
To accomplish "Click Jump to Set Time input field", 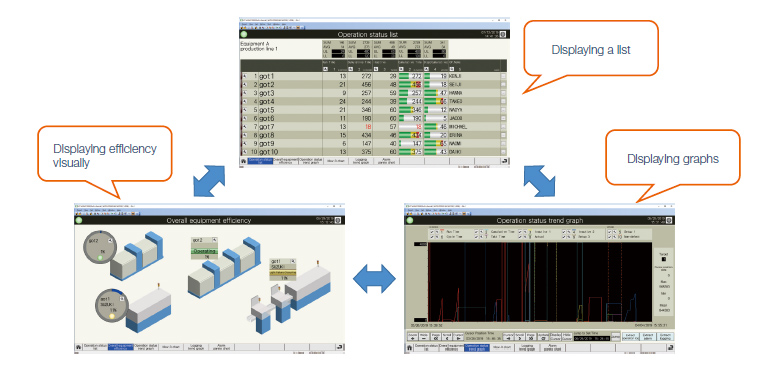I will pos(591,338).
